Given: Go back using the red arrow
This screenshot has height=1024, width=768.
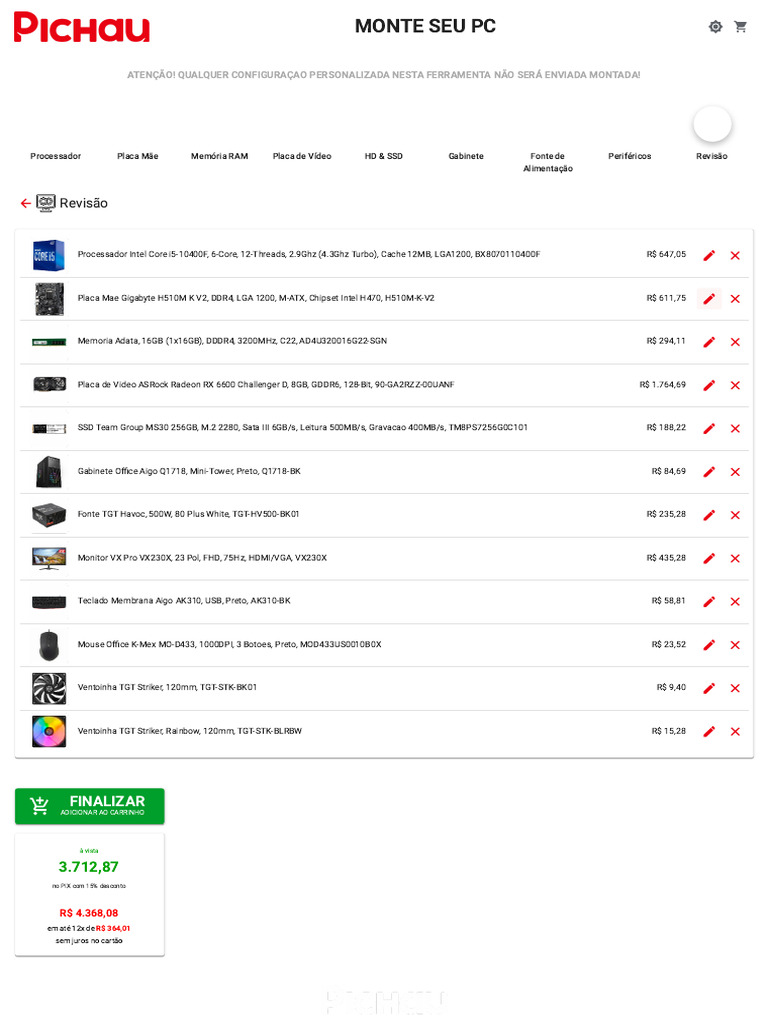Looking at the screenshot, I should click(25, 204).
